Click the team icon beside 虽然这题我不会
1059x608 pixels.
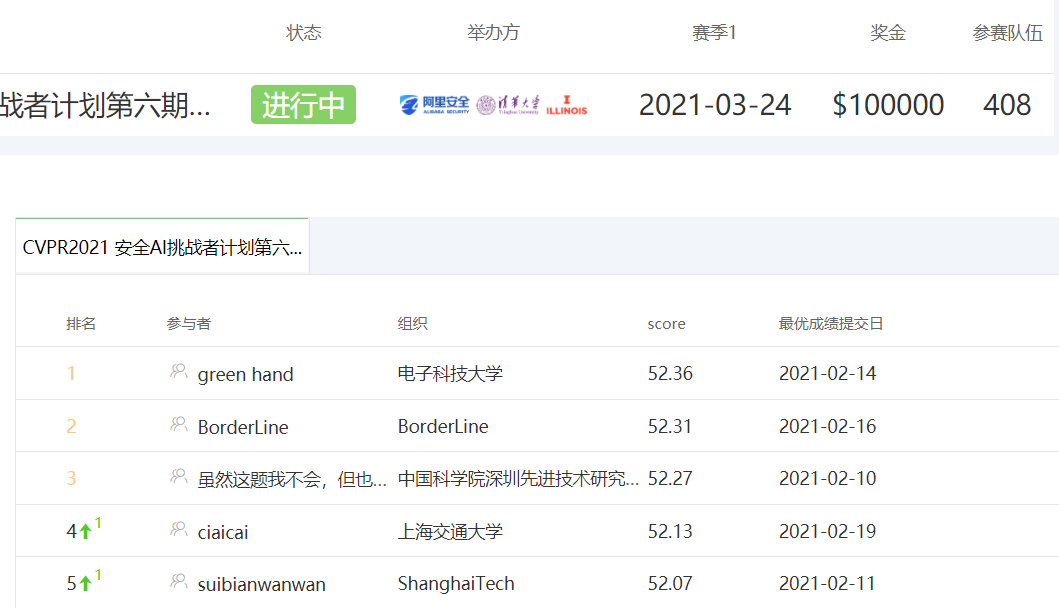click(178, 477)
